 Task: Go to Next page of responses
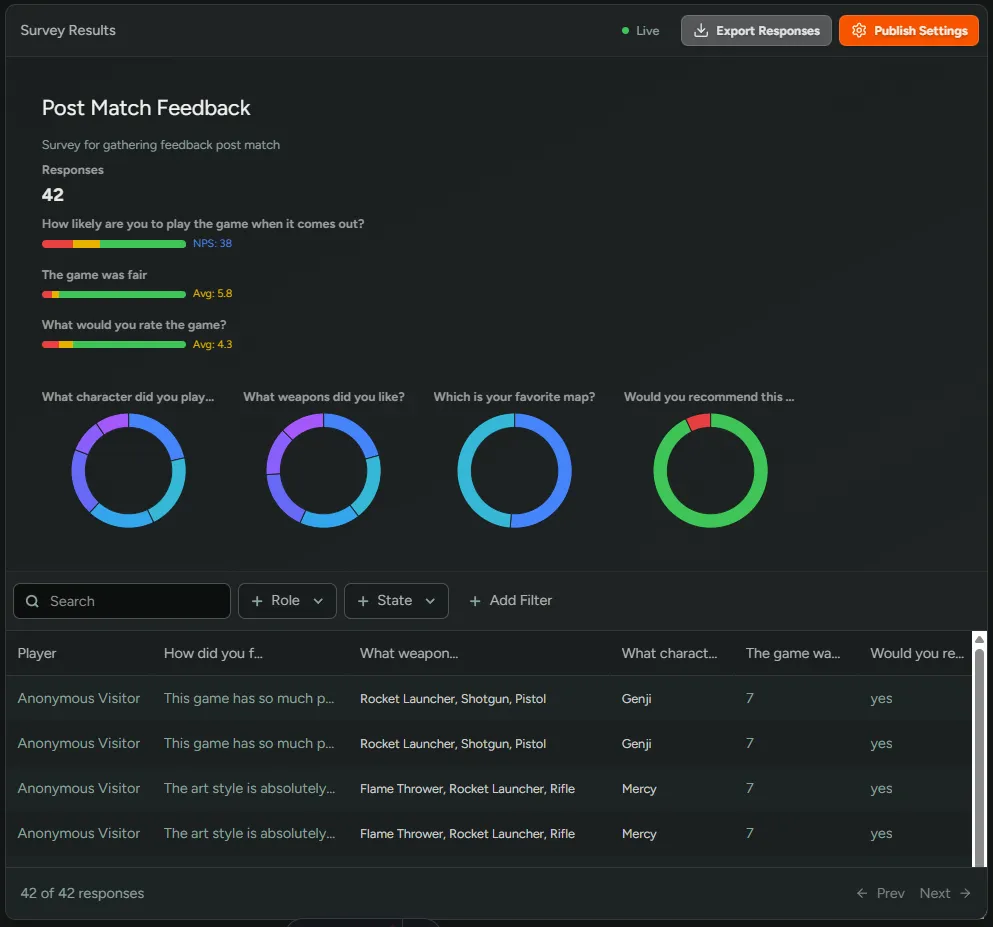click(944, 893)
